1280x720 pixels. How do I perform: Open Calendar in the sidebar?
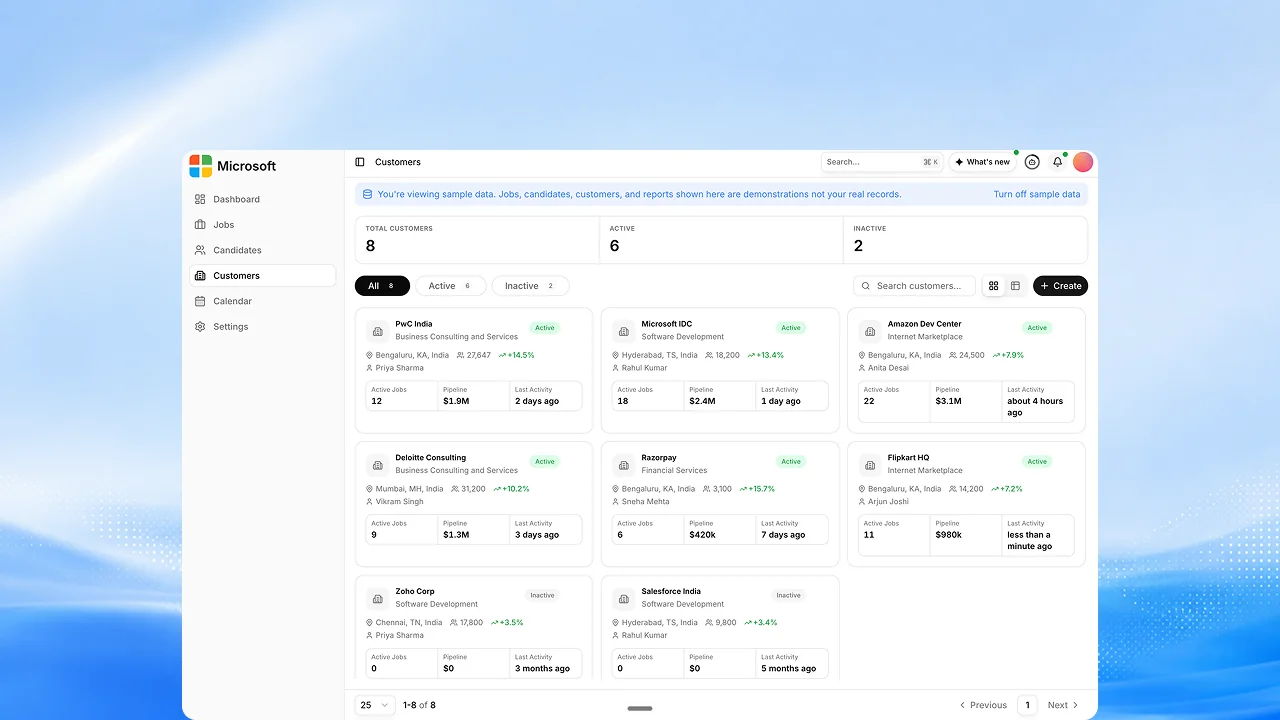[x=263, y=301]
